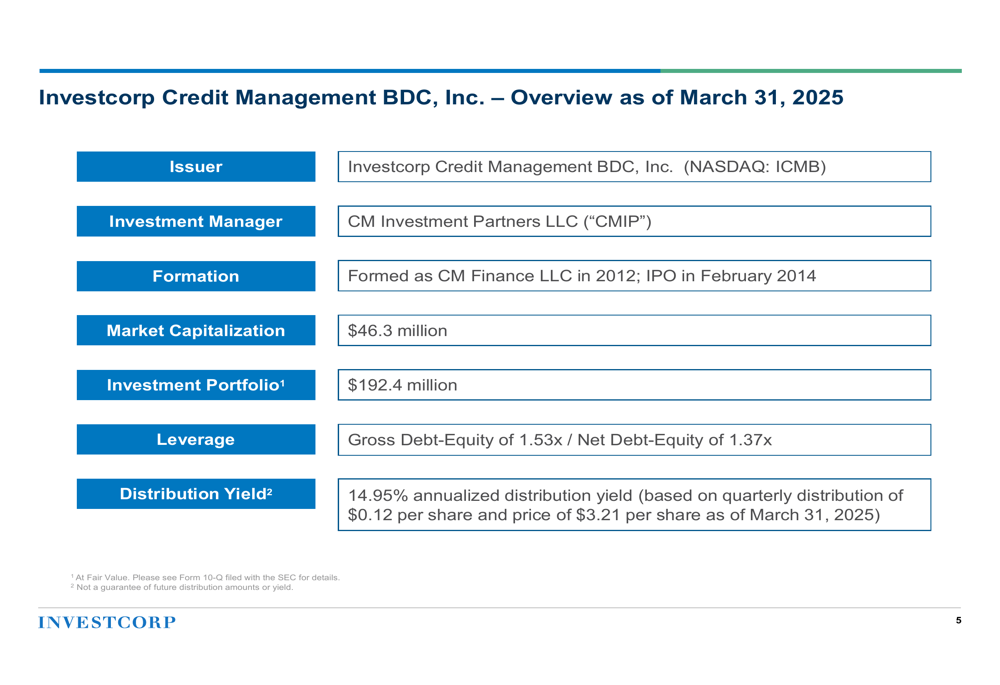Select the blue 'Issuer' label box
The height and width of the screenshot is (685, 1000).
point(196,166)
